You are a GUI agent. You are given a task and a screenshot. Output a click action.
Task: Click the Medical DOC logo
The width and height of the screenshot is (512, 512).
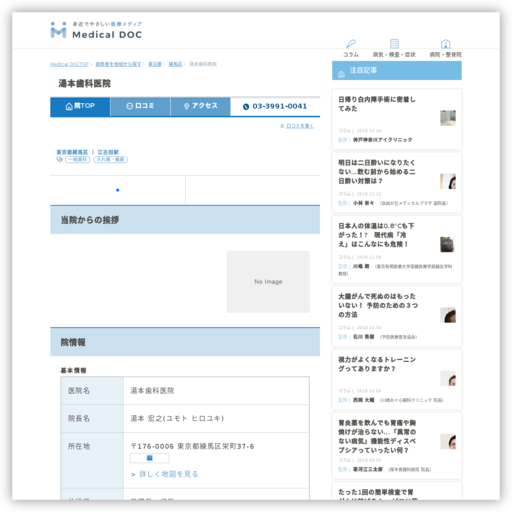point(96,30)
